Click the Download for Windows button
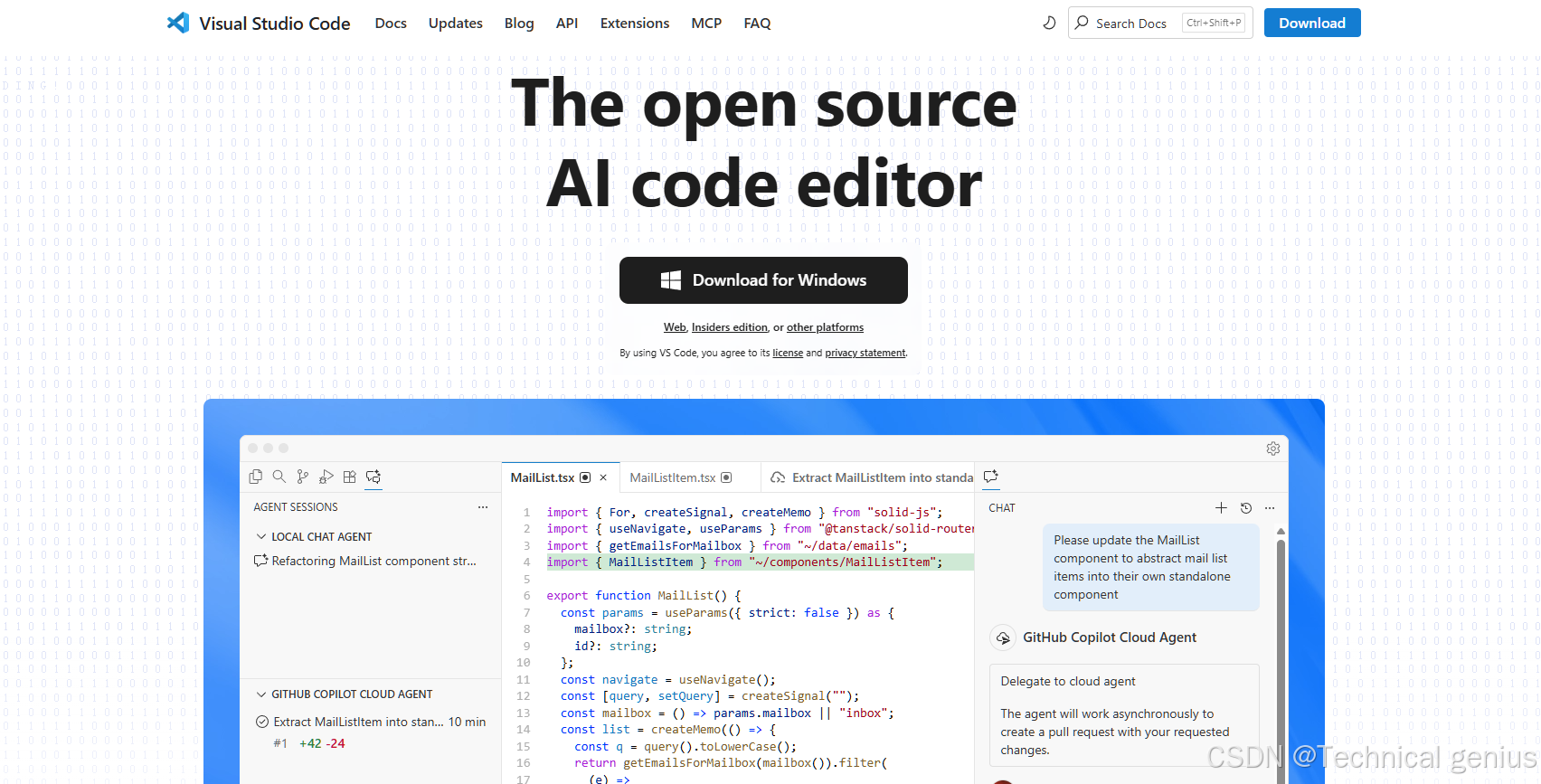 763,280
